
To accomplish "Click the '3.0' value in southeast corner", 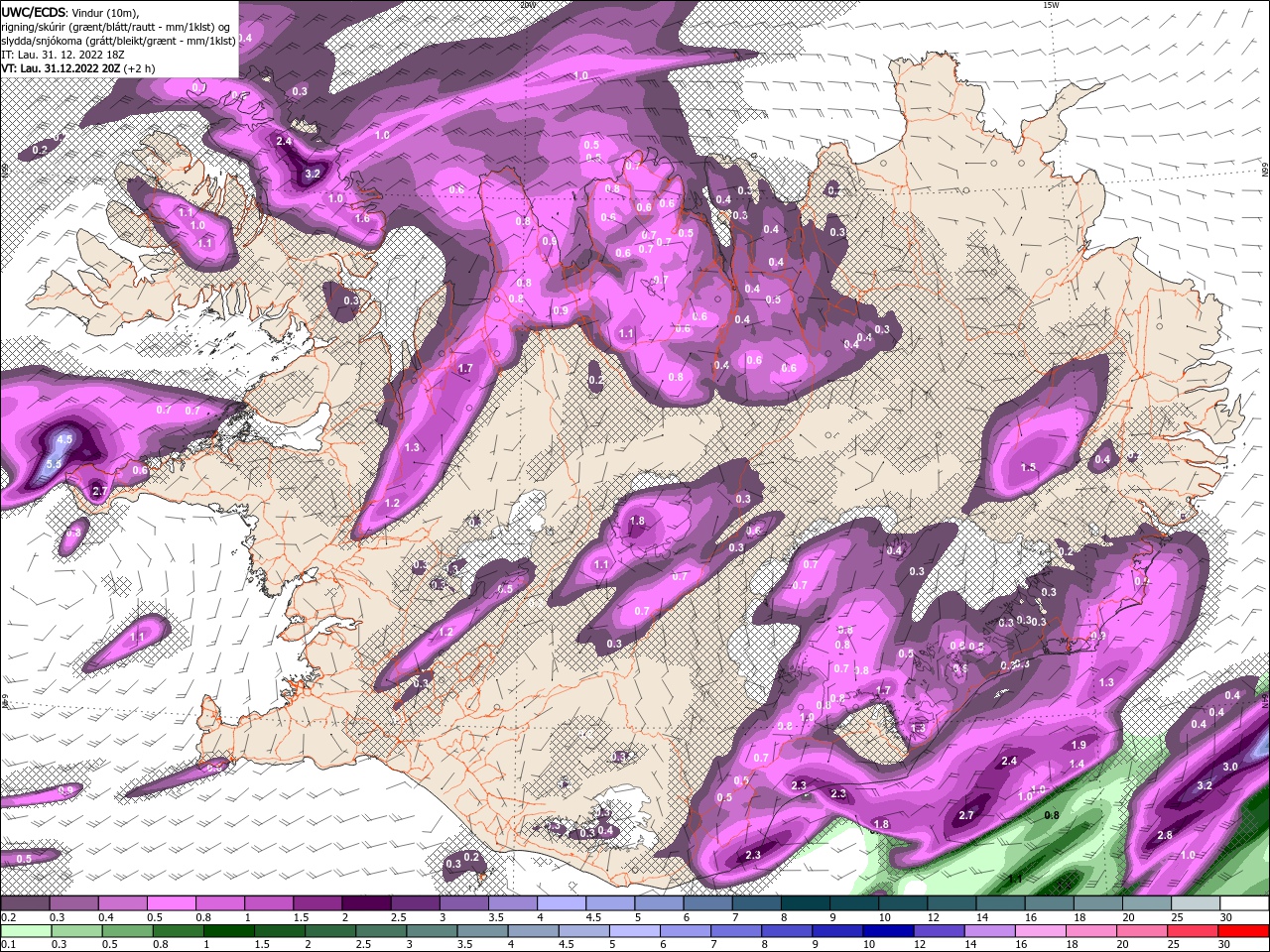I will coord(1230,767).
